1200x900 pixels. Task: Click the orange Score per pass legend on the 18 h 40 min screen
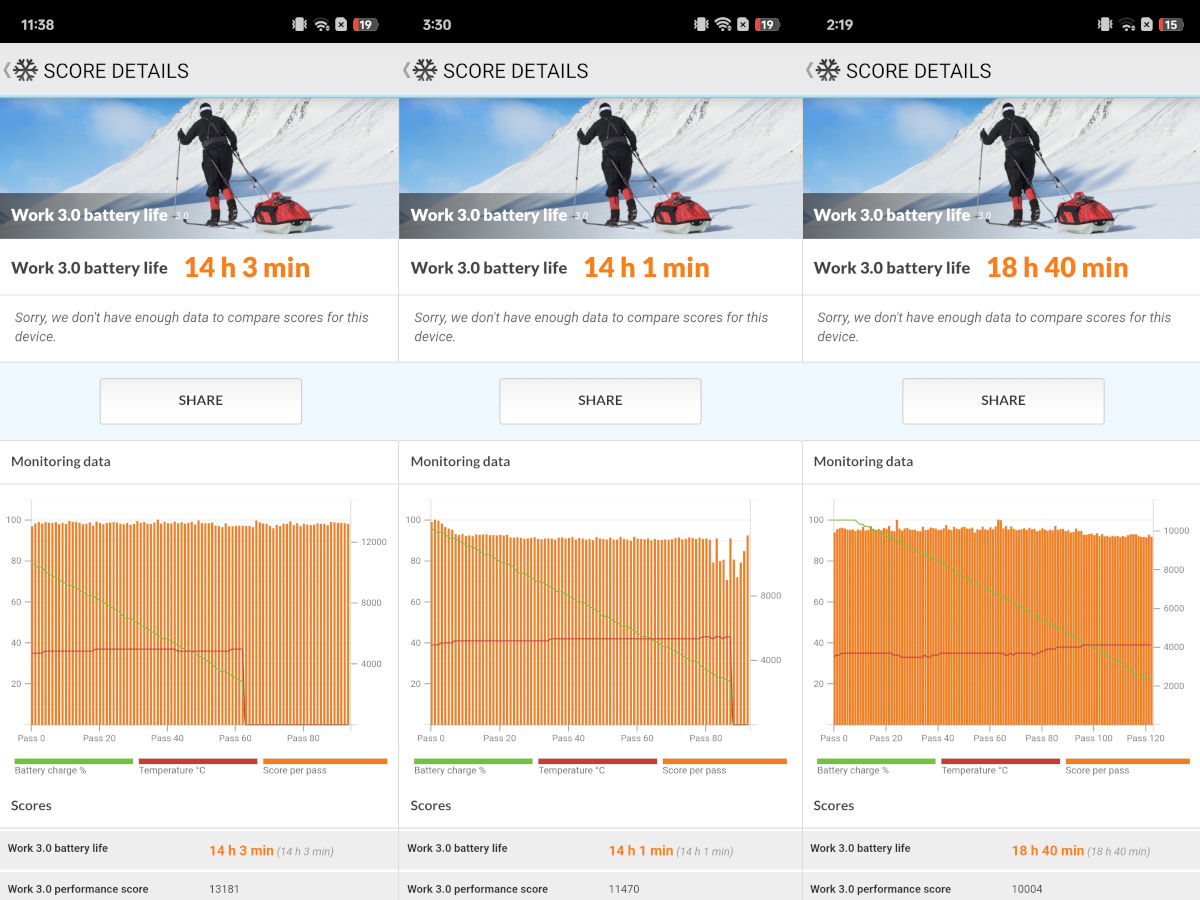1127,766
